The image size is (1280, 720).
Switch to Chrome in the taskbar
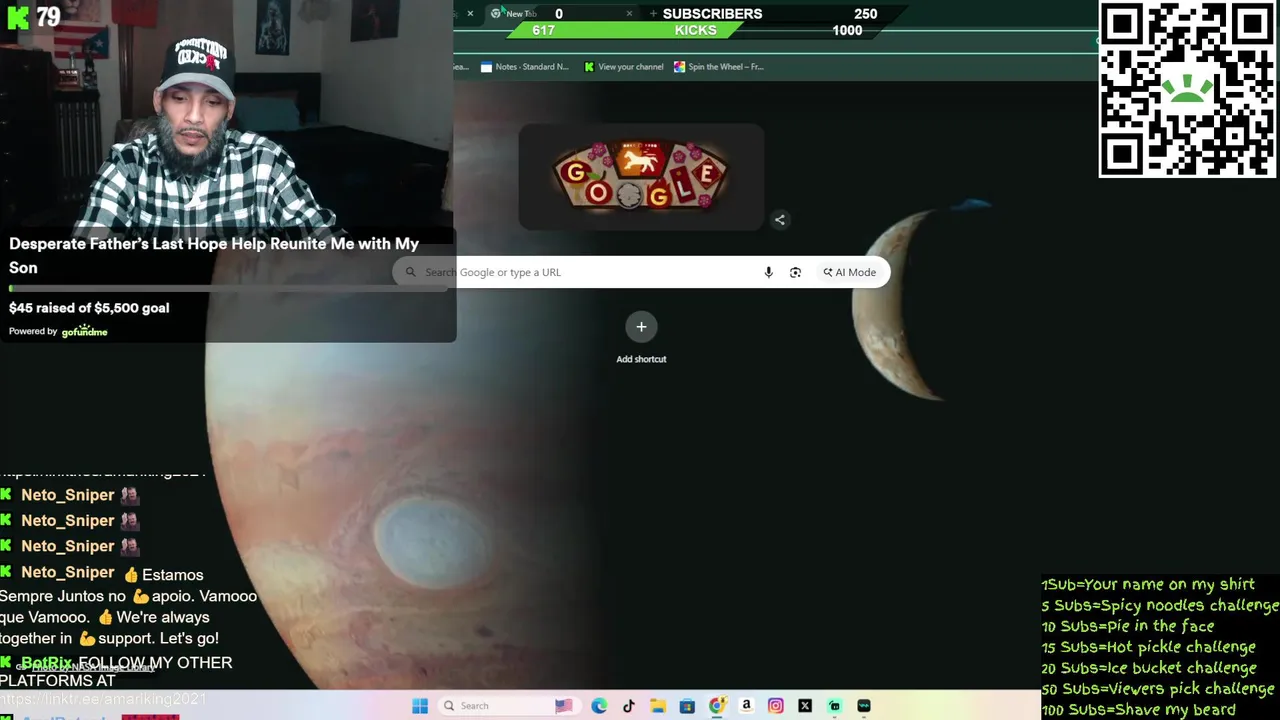[717, 706]
